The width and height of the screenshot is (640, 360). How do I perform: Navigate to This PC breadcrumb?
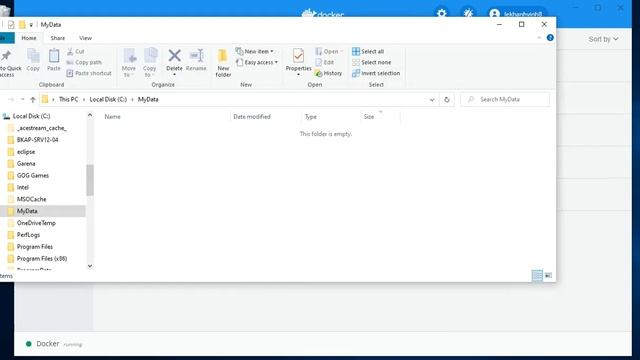[x=69, y=100]
